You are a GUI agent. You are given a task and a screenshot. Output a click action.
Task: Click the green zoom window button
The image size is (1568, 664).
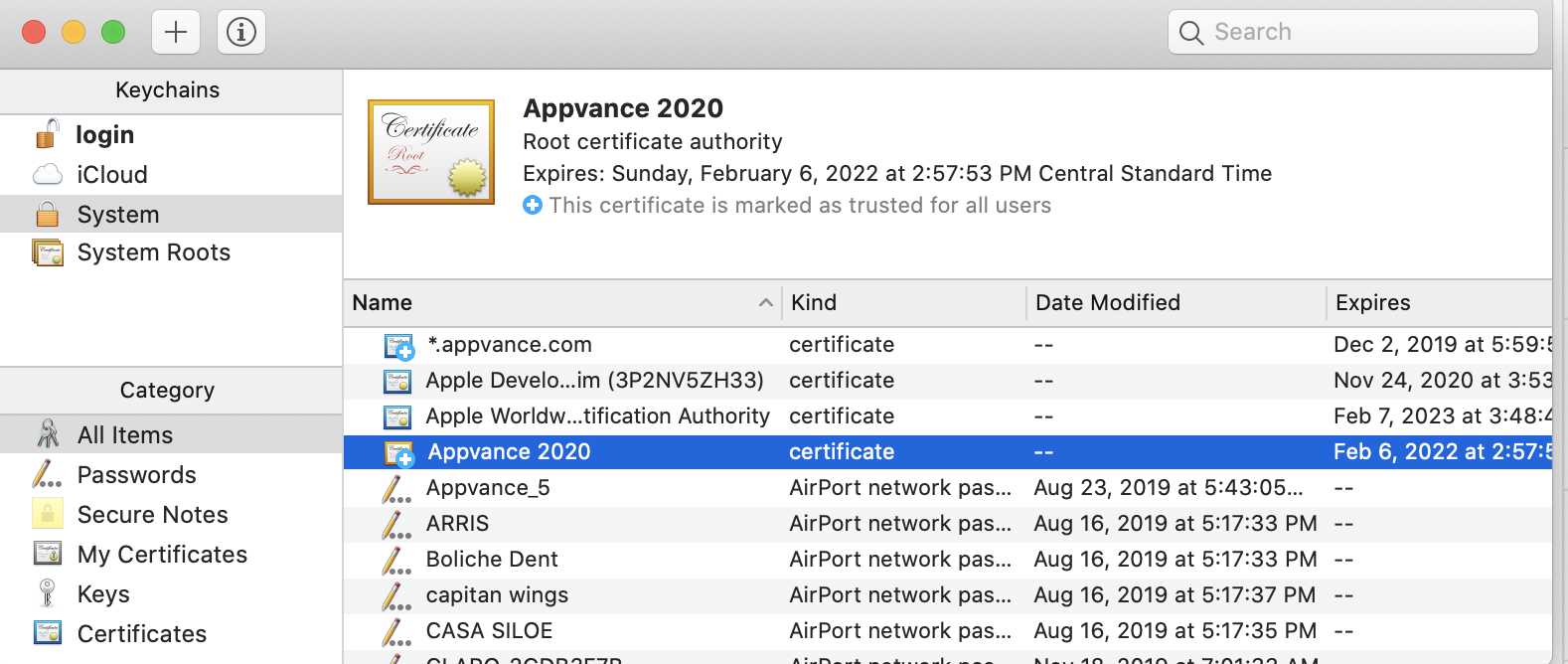tap(113, 32)
